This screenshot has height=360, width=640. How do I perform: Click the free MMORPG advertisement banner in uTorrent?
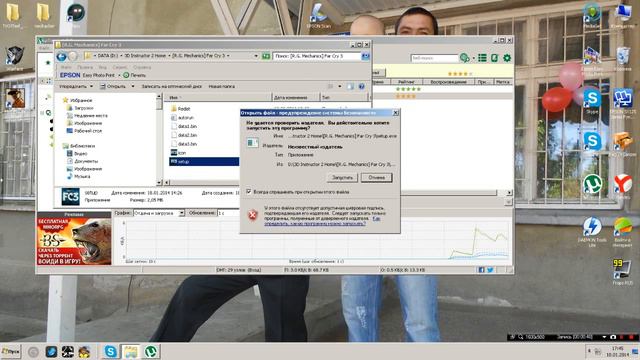pyautogui.click(x=74, y=241)
